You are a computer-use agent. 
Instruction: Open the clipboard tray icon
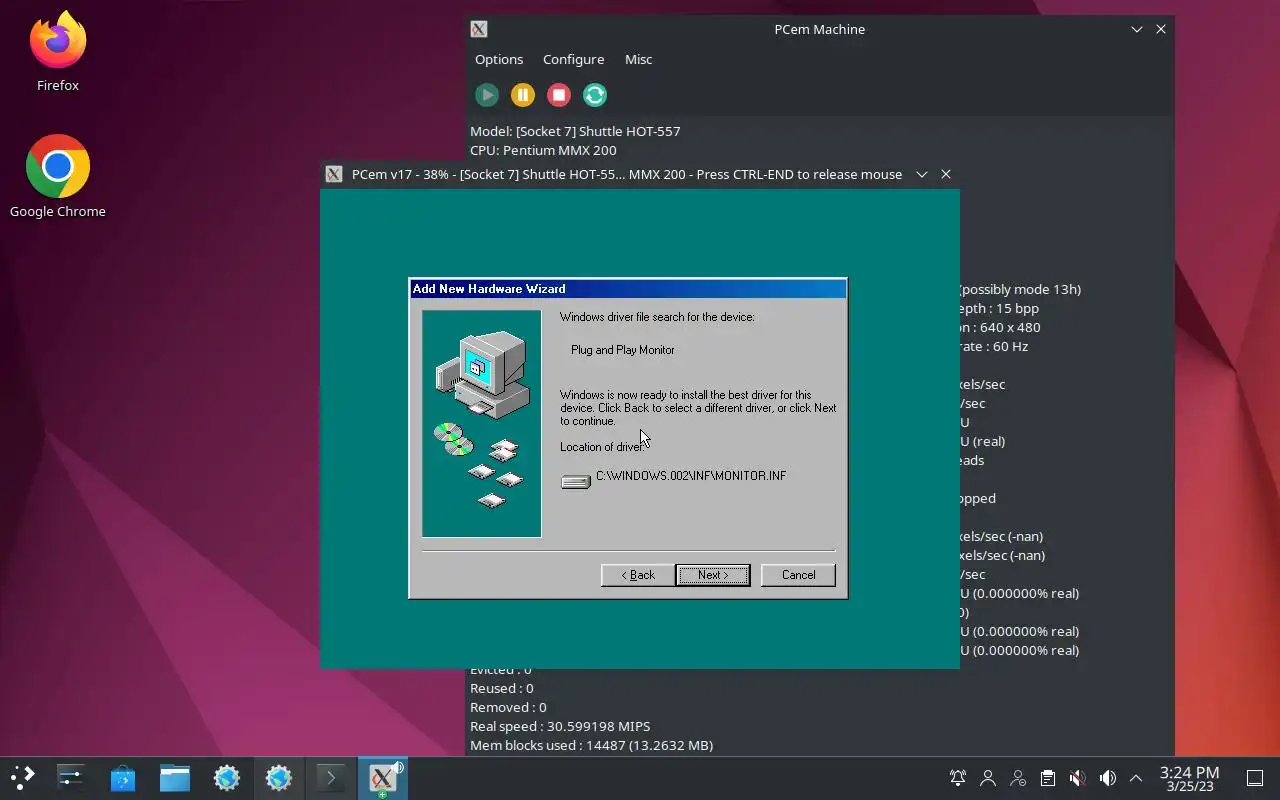tap(1047, 778)
